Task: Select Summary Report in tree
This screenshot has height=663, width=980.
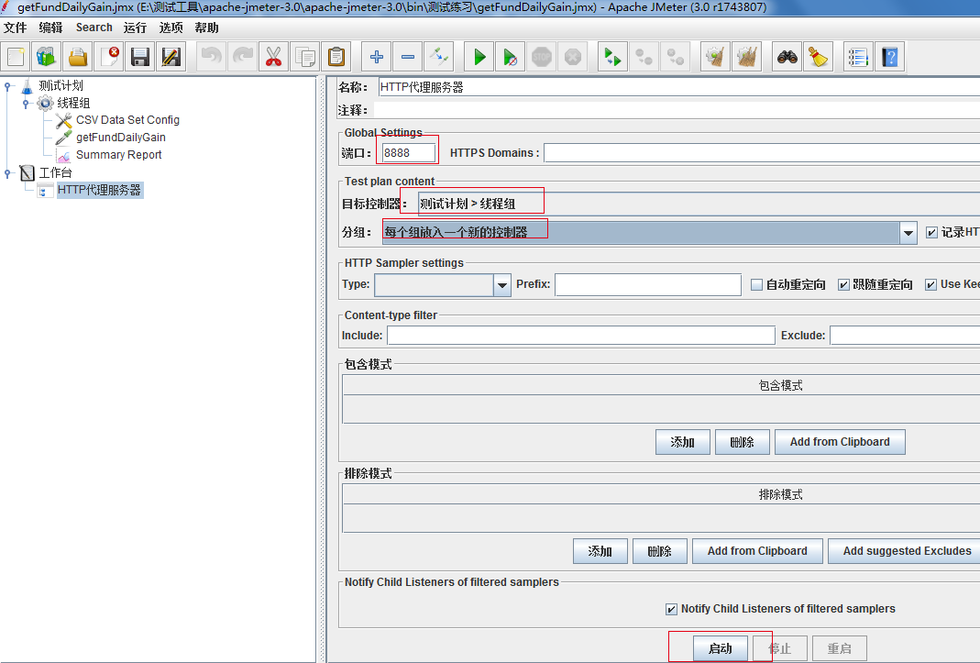Action: pyautogui.click(x=109, y=155)
